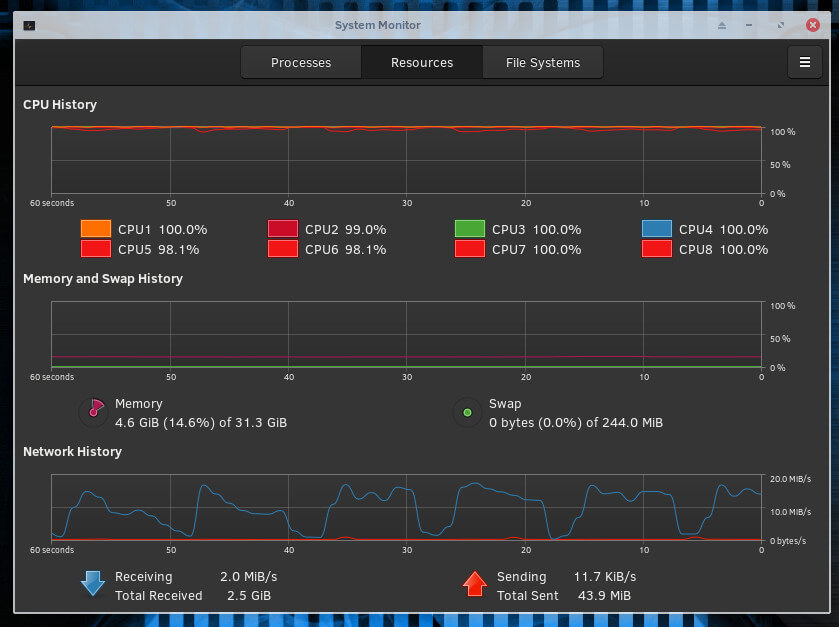Select the Resources tab
The width and height of the screenshot is (839, 627).
point(422,63)
